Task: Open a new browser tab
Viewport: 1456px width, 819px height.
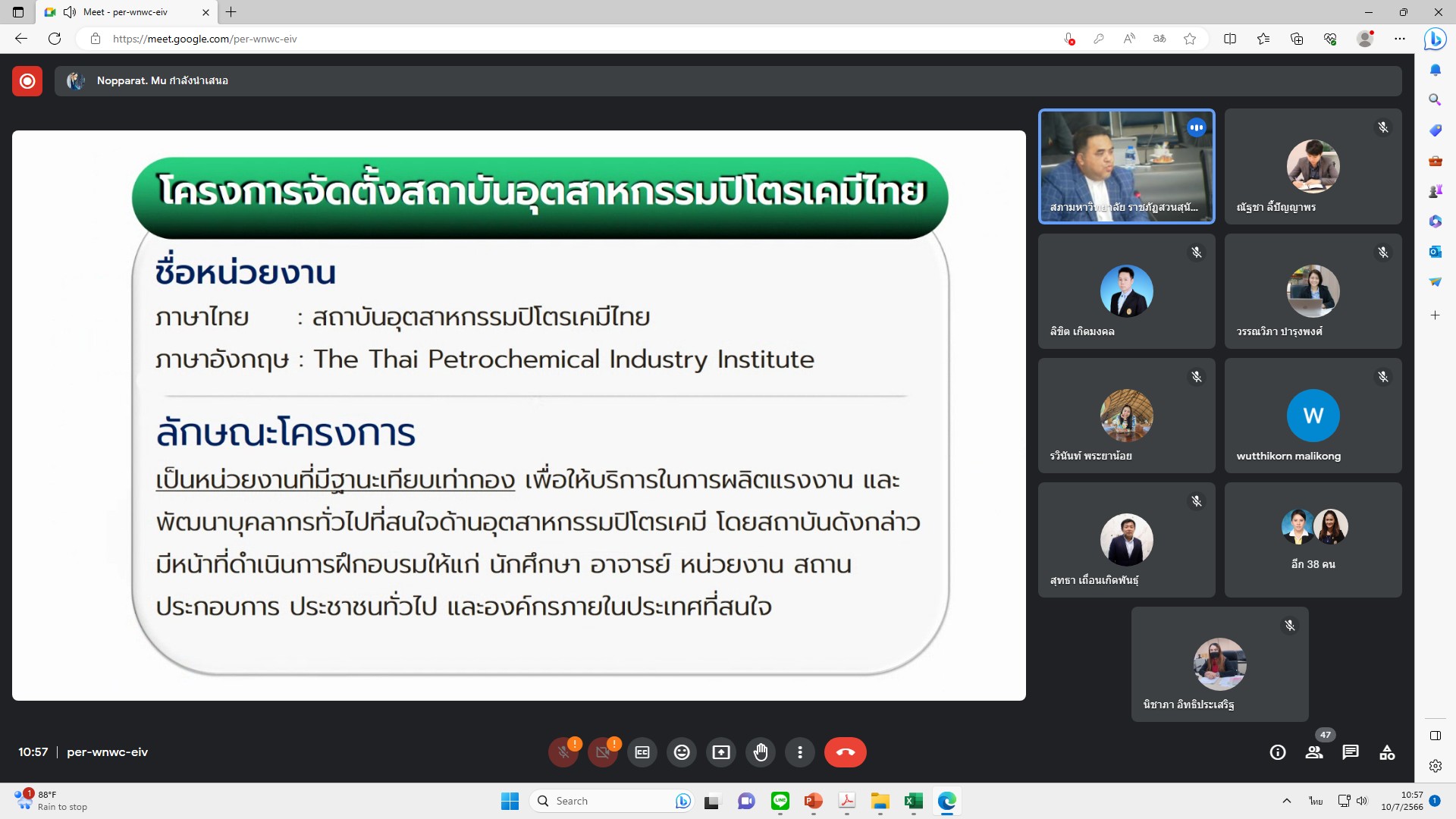Action: point(231,12)
